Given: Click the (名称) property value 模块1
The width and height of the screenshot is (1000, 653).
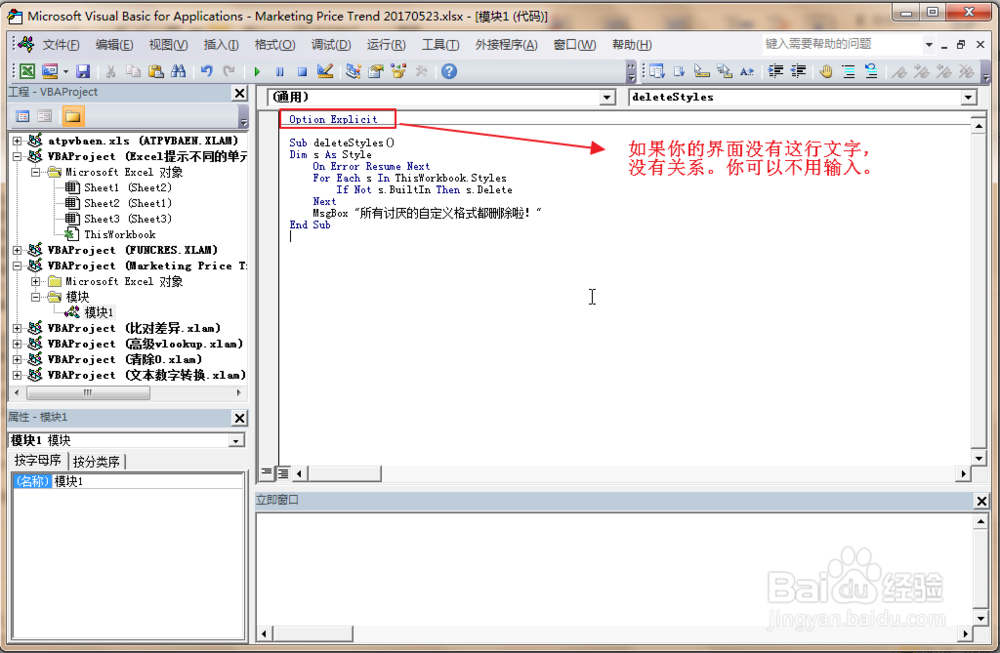Looking at the screenshot, I should click(x=148, y=481).
